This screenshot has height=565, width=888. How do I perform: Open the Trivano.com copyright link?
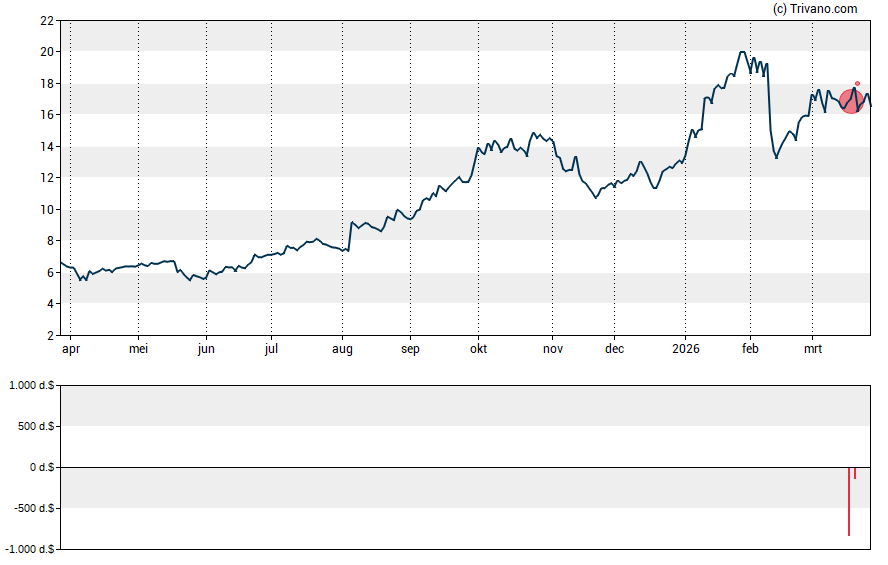pyautogui.click(x=815, y=9)
